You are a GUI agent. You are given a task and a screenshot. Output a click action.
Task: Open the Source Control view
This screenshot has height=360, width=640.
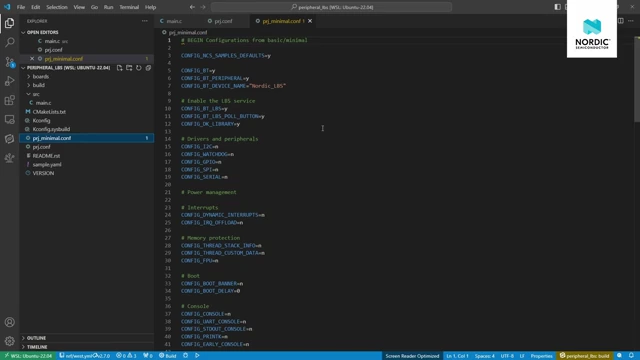point(9,62)
